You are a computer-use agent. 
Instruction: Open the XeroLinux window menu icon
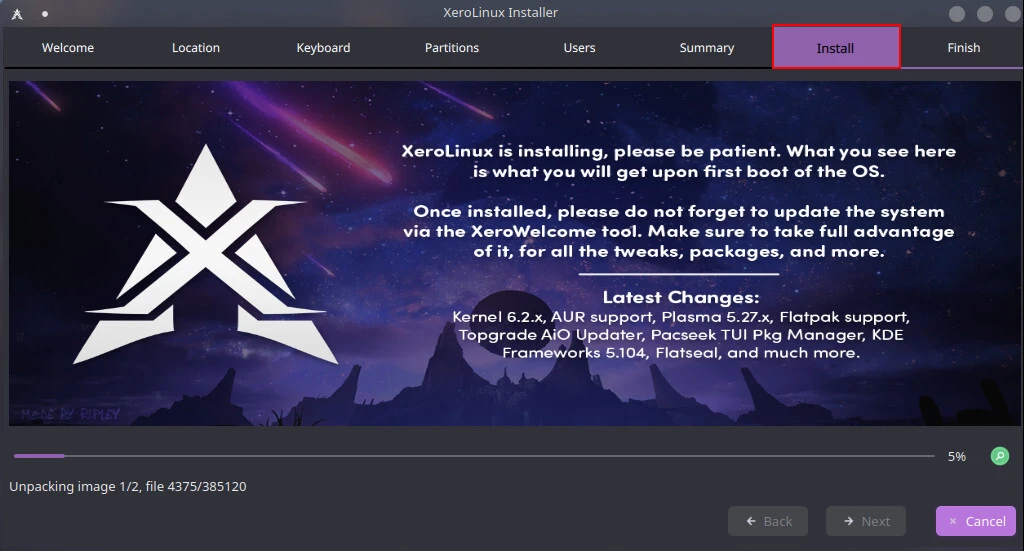pyautogui.click(x=17, y=14)
